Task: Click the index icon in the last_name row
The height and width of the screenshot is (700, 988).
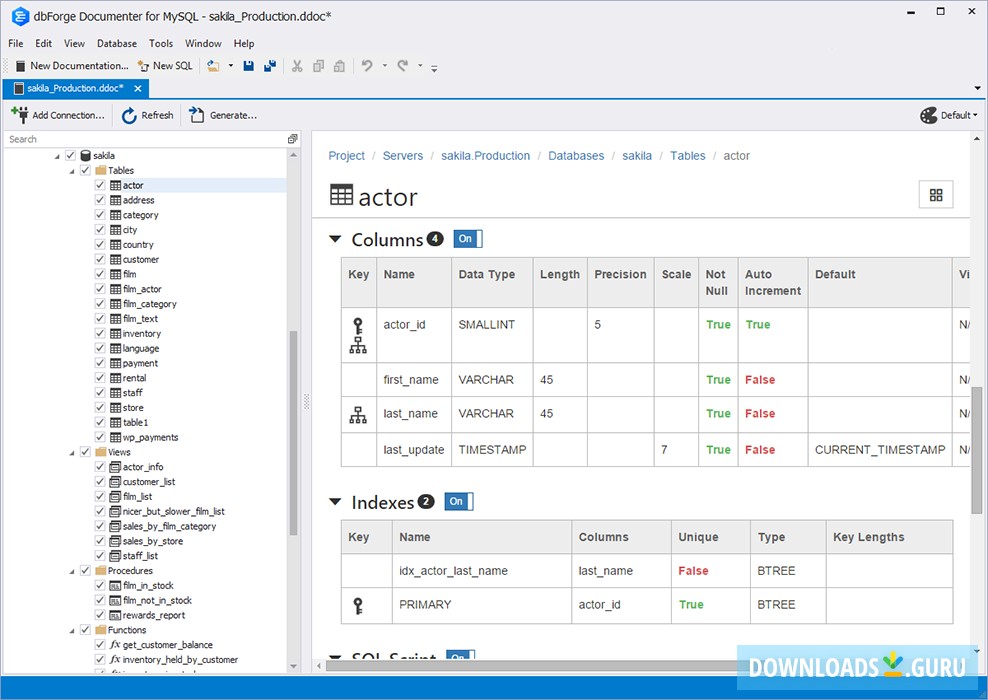Action: click(x=358, y=415)
